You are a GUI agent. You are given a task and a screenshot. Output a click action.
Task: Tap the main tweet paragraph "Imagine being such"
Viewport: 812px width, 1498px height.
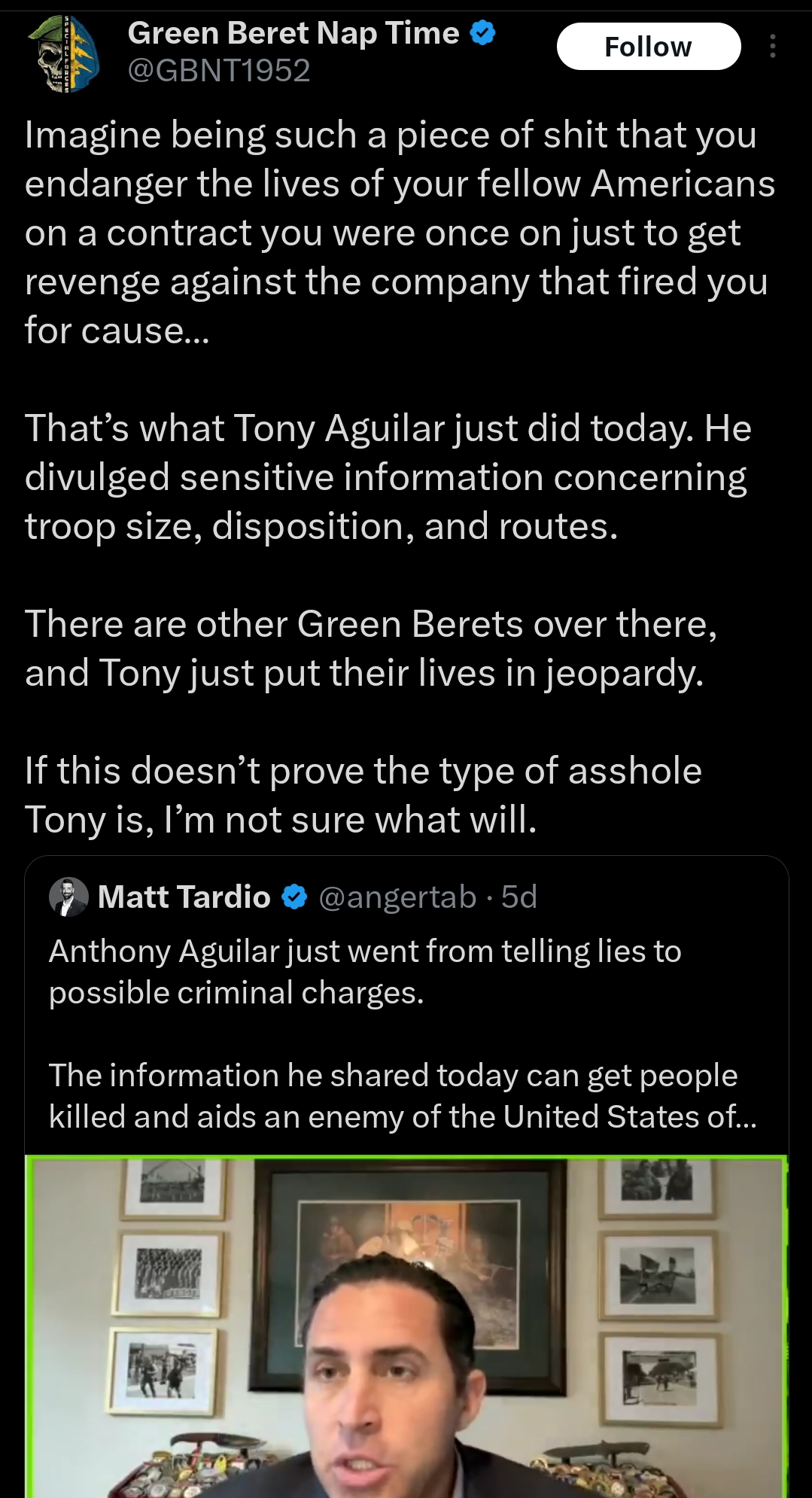click(x=400, y=233)
